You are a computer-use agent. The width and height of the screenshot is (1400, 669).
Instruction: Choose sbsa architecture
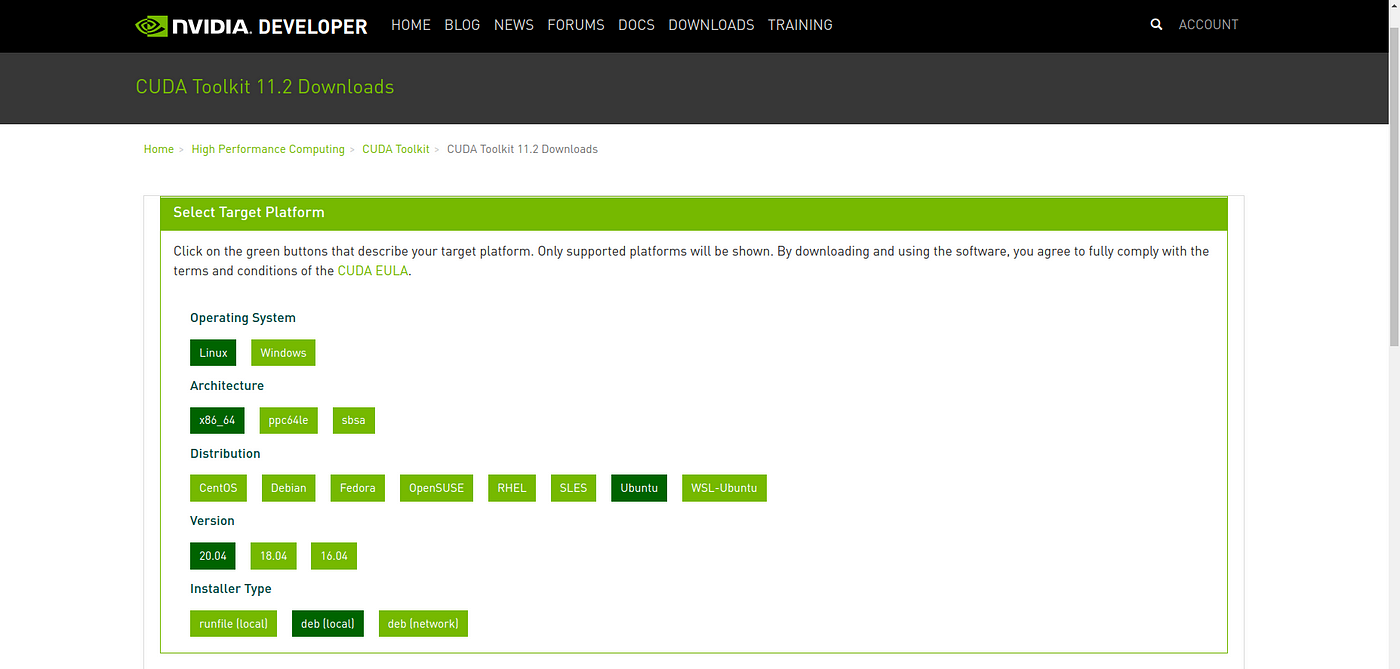(354, 421)
